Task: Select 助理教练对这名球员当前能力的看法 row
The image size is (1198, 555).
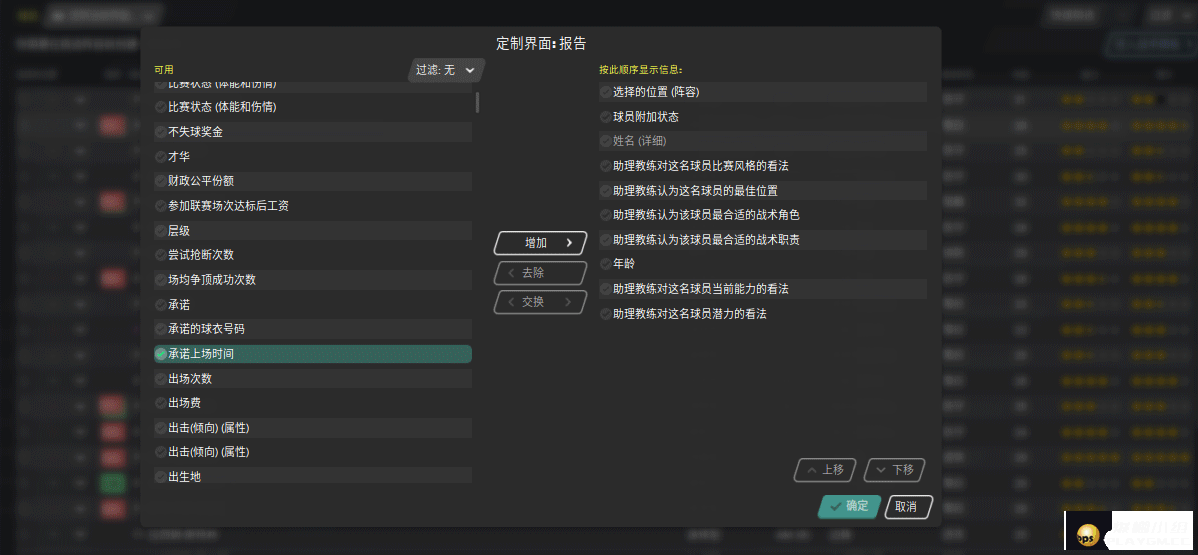Action: click(763, 290)
